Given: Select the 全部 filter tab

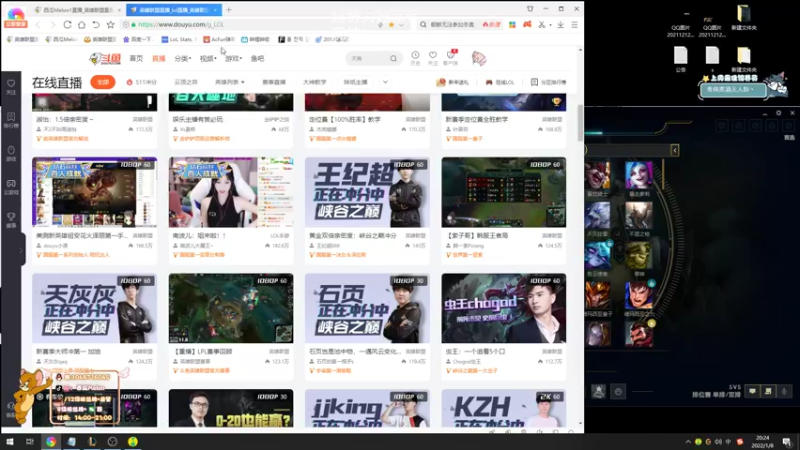Looking at the screenshot, I should pyautogui.click(x=103, y=82).
